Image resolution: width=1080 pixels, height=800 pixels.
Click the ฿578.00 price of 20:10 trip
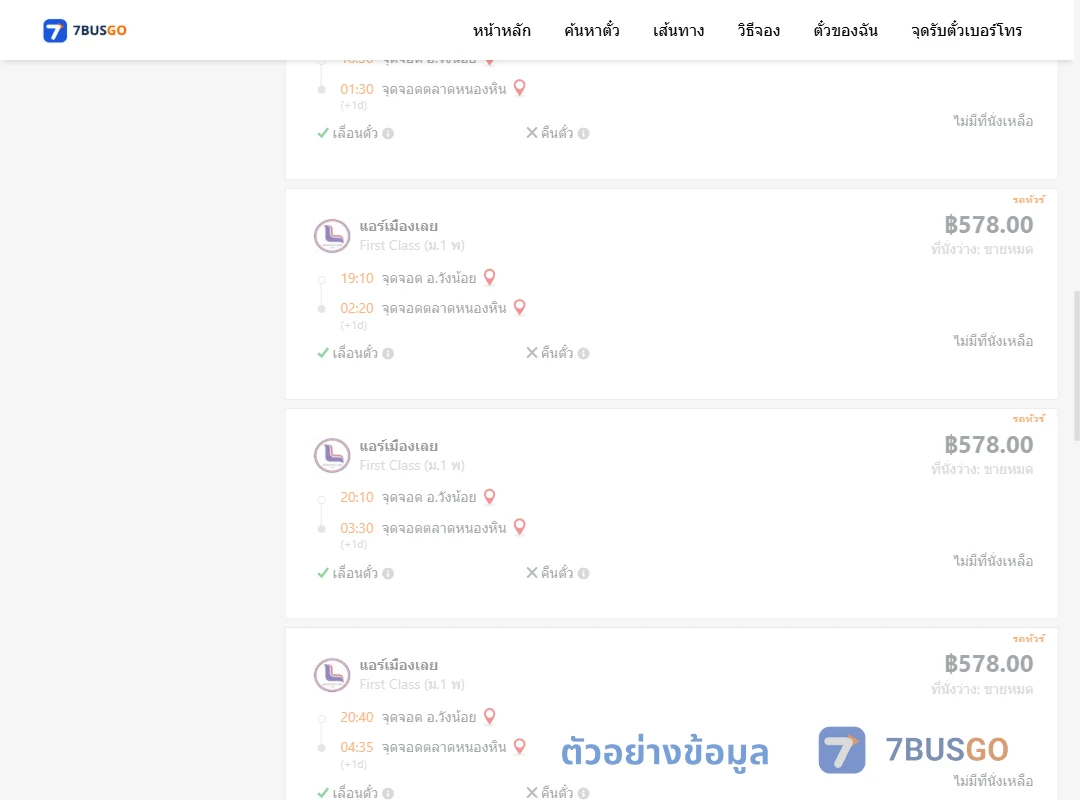(x=988, y=444)
